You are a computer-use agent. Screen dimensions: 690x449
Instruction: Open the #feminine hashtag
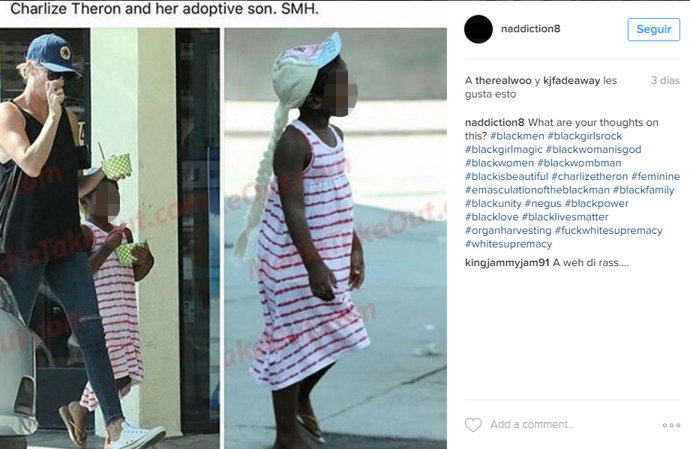click(x=656, y=177)
